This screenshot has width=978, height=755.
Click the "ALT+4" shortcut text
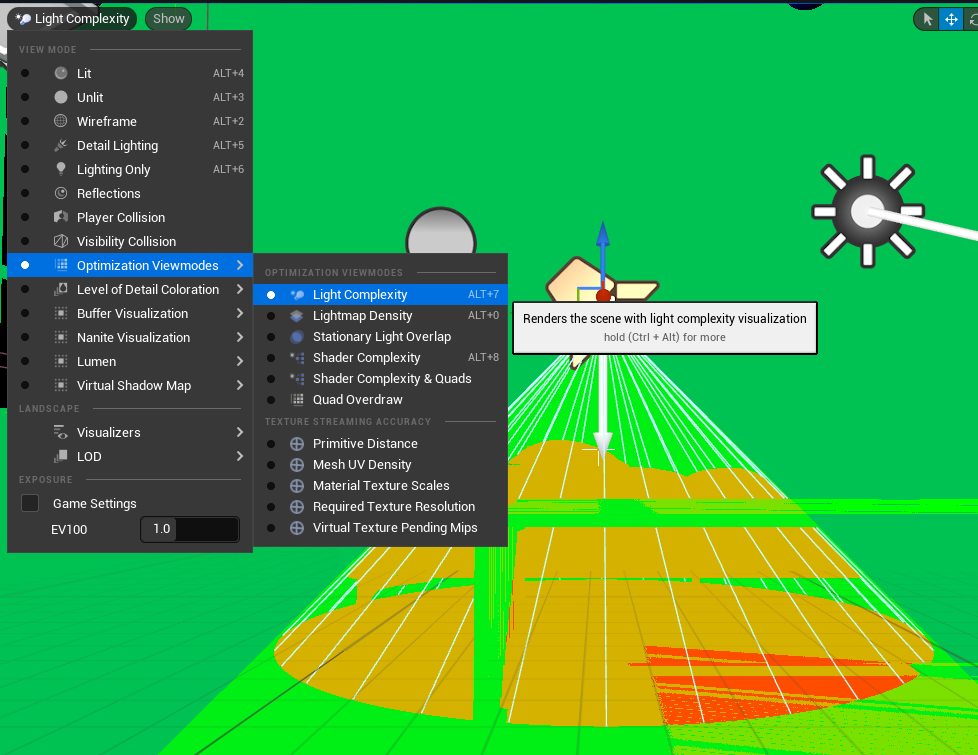[x=228, y=73]
